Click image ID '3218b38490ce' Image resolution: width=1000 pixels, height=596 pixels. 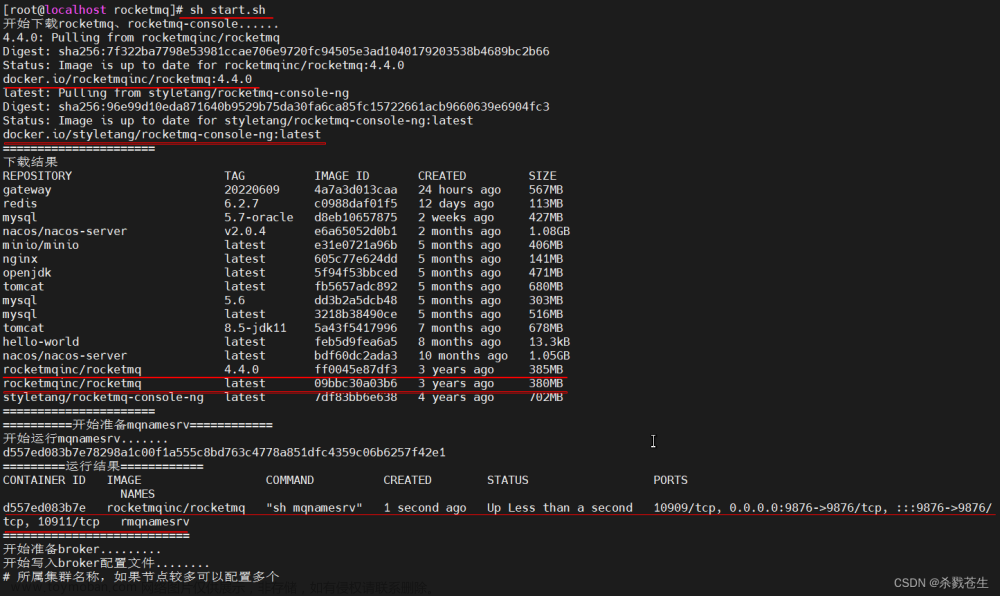(355, 314)
